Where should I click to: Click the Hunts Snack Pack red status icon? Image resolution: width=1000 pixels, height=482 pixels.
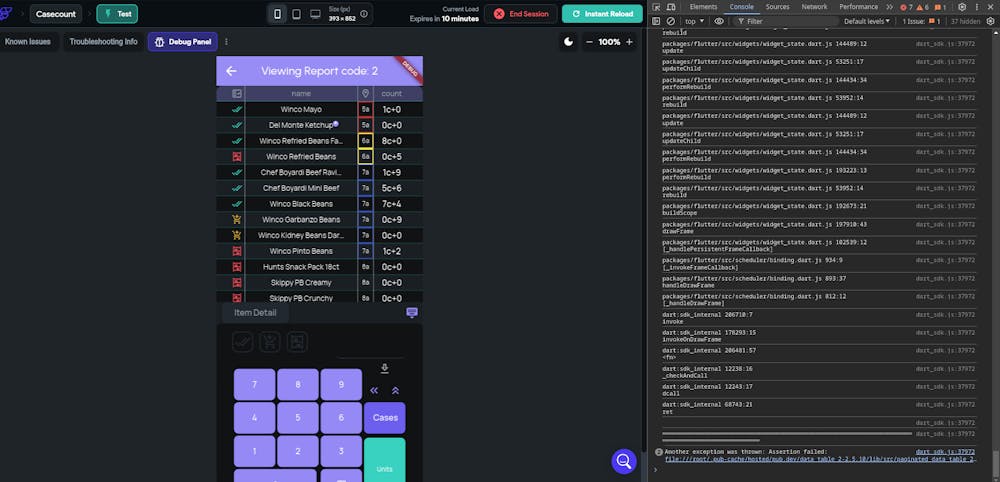pyautogui.click(x=237, y=267)
